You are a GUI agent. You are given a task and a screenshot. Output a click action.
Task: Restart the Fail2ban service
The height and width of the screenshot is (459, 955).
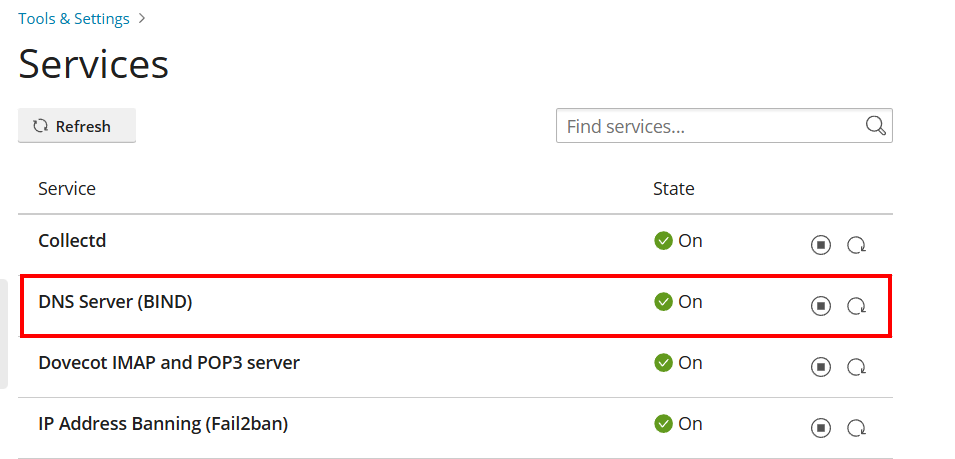click(857, 428)
